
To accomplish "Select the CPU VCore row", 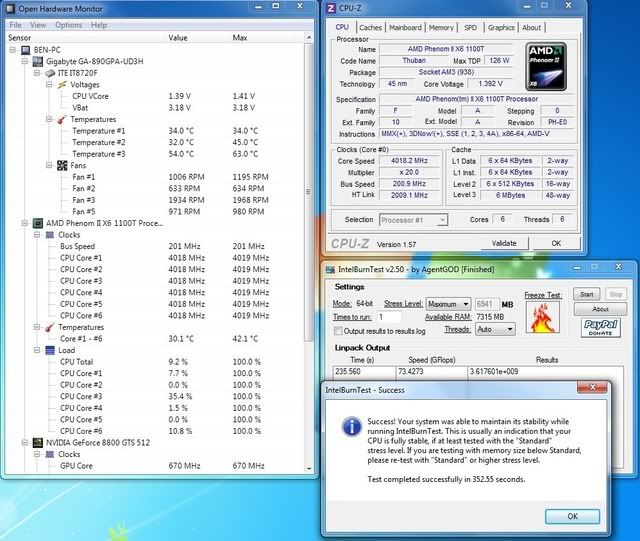I will (155, 96).
